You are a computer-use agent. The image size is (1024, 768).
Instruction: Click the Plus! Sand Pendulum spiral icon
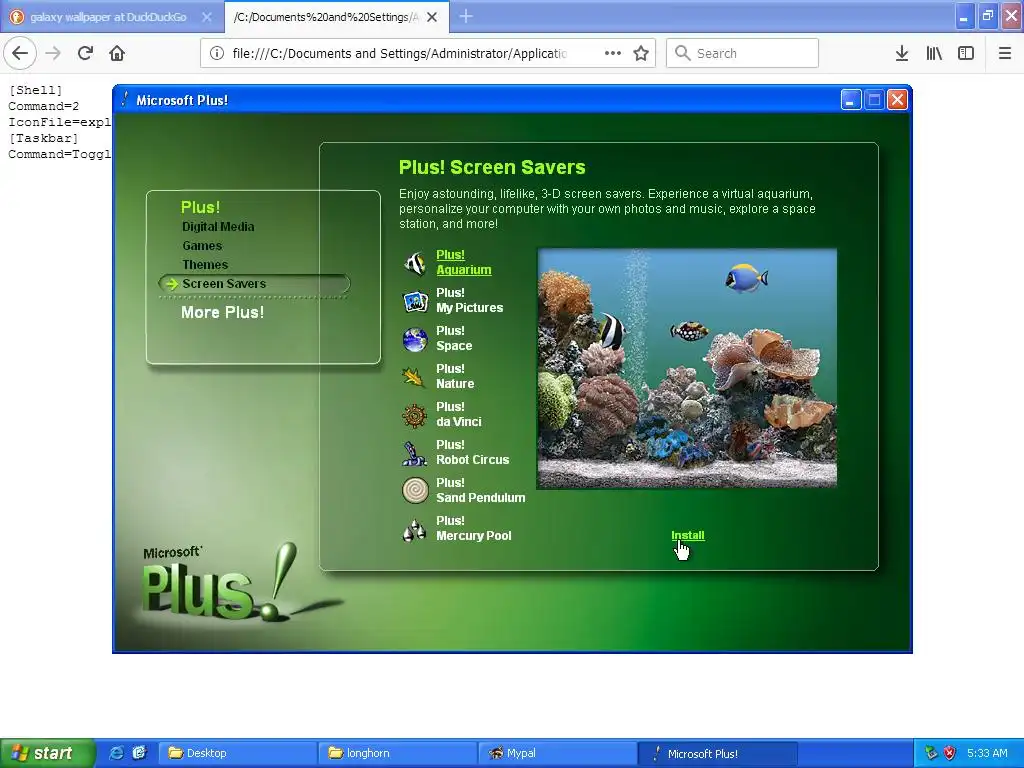click(x=415, y=490)
